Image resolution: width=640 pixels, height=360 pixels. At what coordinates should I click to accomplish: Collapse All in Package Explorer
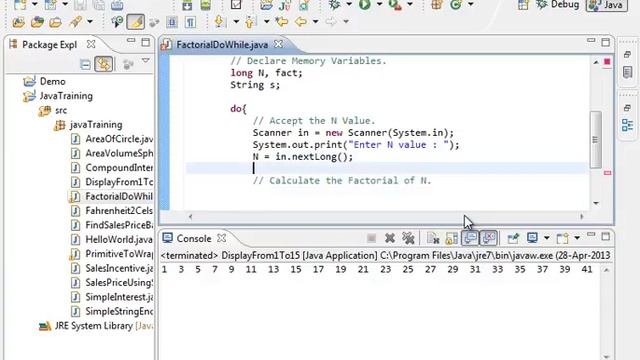85,64
